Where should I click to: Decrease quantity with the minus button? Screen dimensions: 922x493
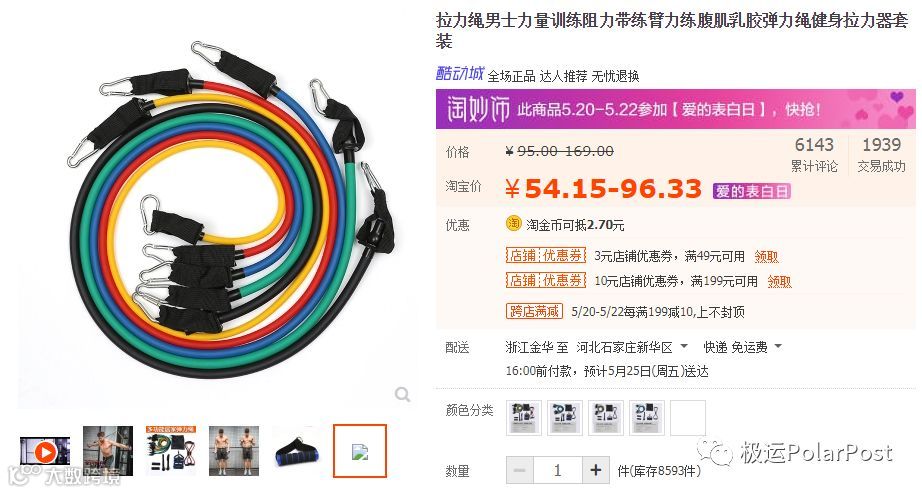(520, 470)
